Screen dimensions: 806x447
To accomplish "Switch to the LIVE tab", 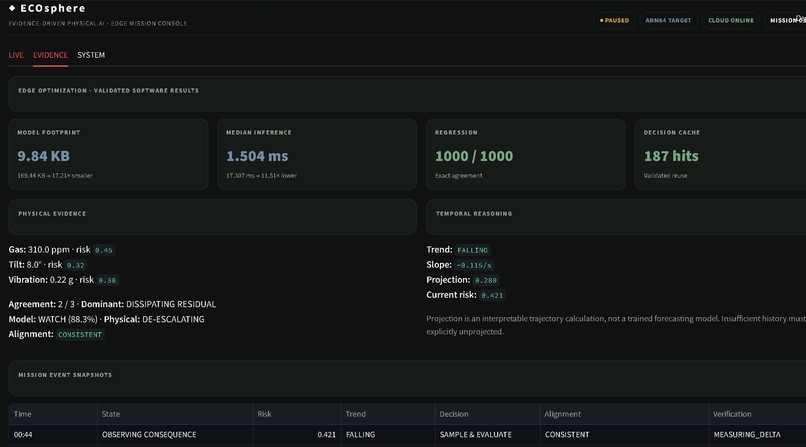I will click(x=16, y=55).
